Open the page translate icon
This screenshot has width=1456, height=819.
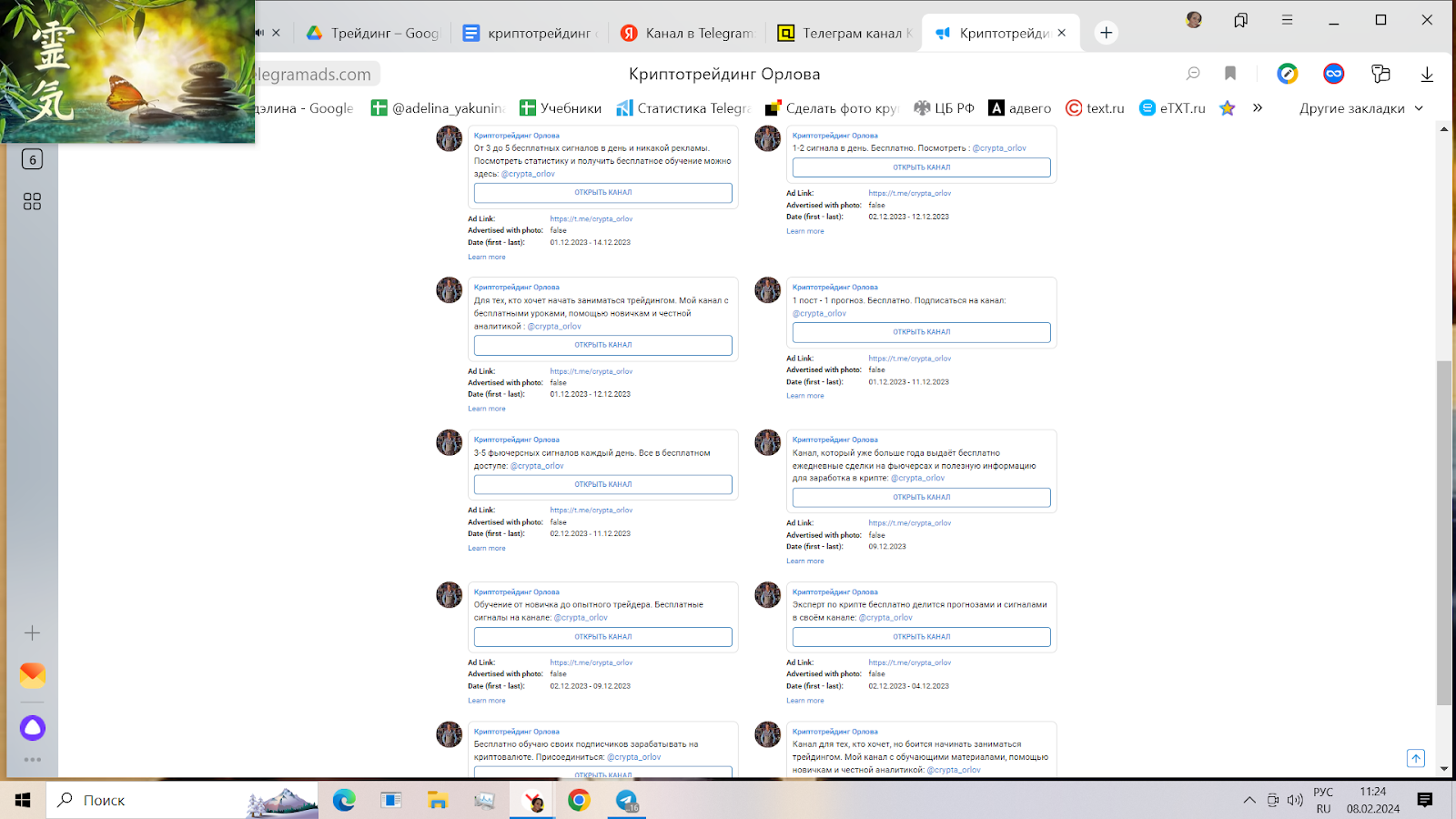(x=1380, y=74)
